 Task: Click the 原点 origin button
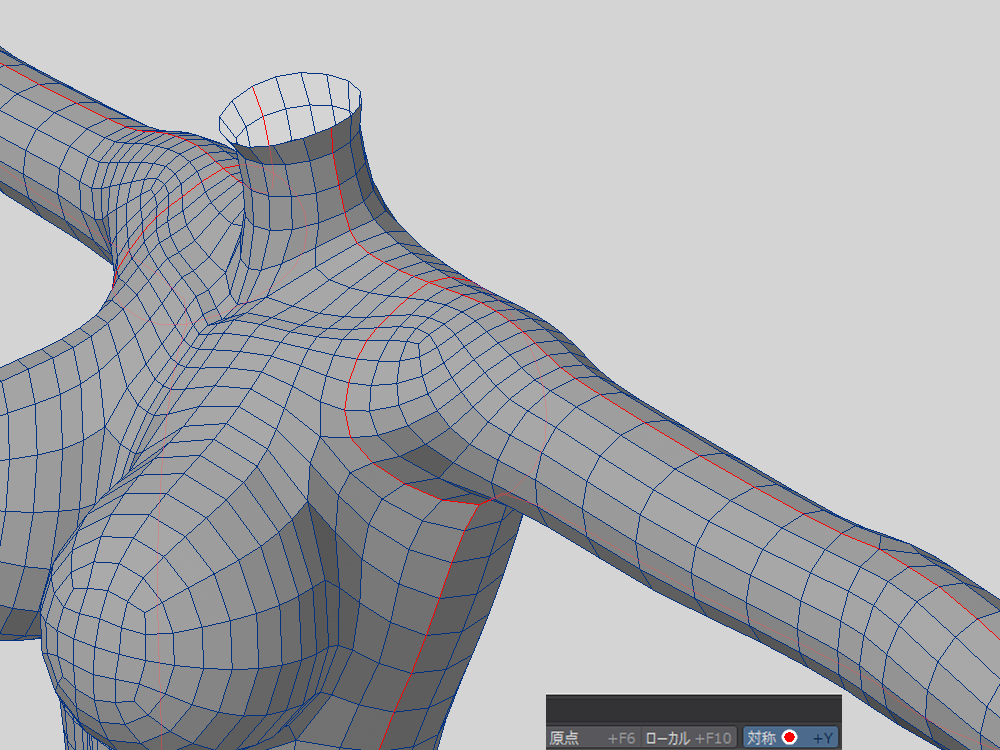click(x=564, y=738)
